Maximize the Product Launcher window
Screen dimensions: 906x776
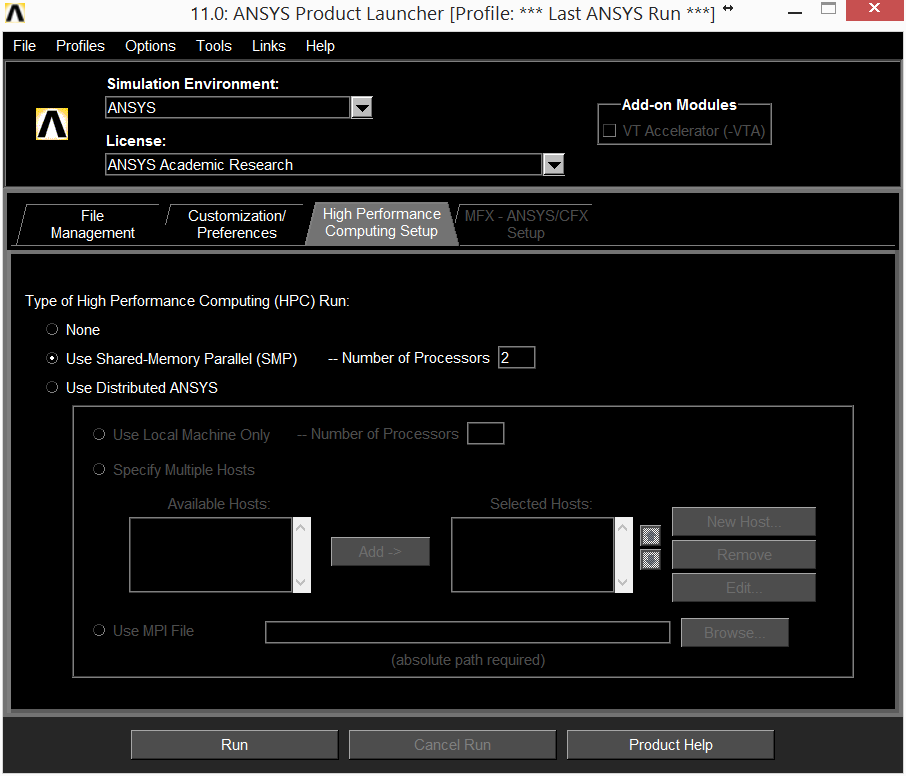[829, 9]
